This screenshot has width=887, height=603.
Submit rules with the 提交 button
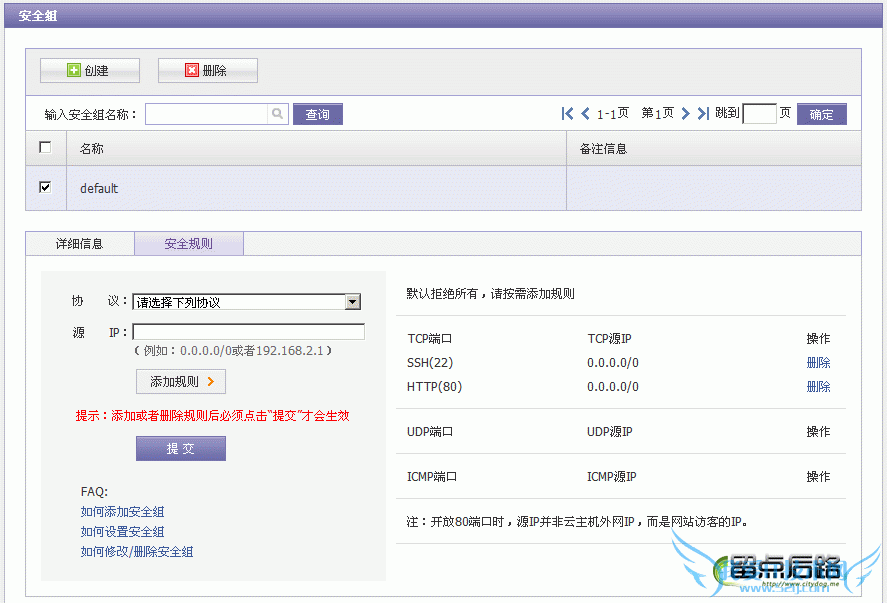coord(181,449)
